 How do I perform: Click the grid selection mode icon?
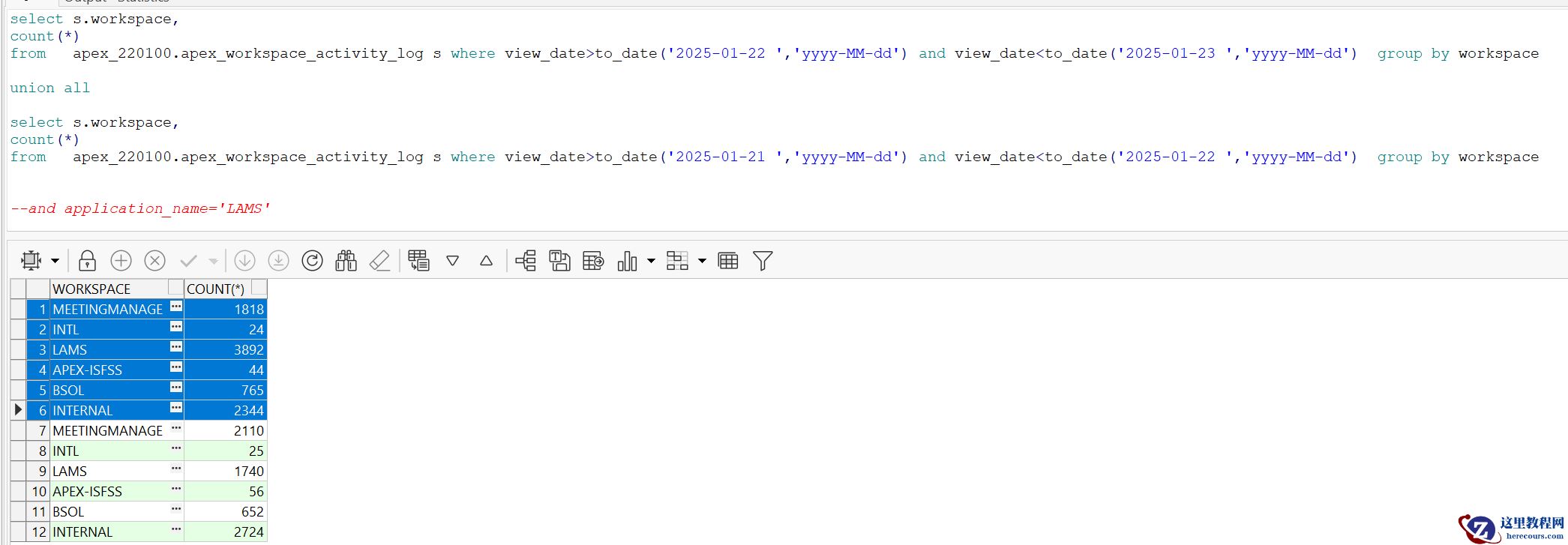pos(31,261)
